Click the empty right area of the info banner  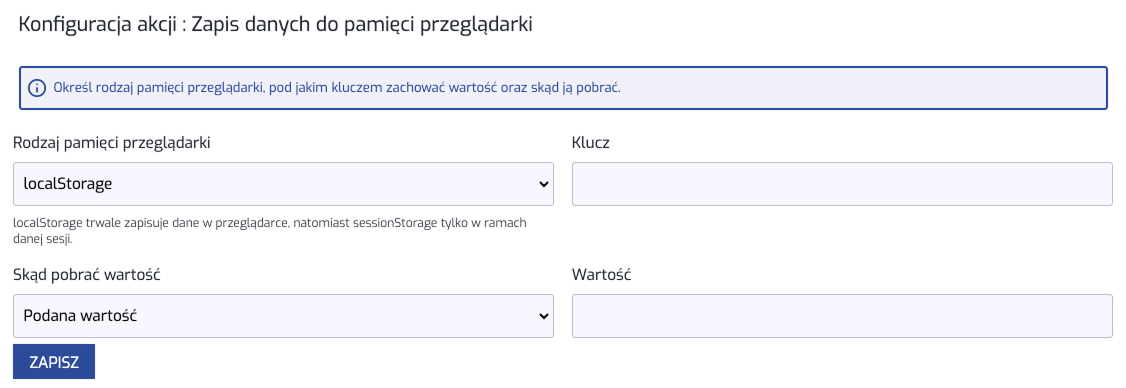[x=862, y=88]
